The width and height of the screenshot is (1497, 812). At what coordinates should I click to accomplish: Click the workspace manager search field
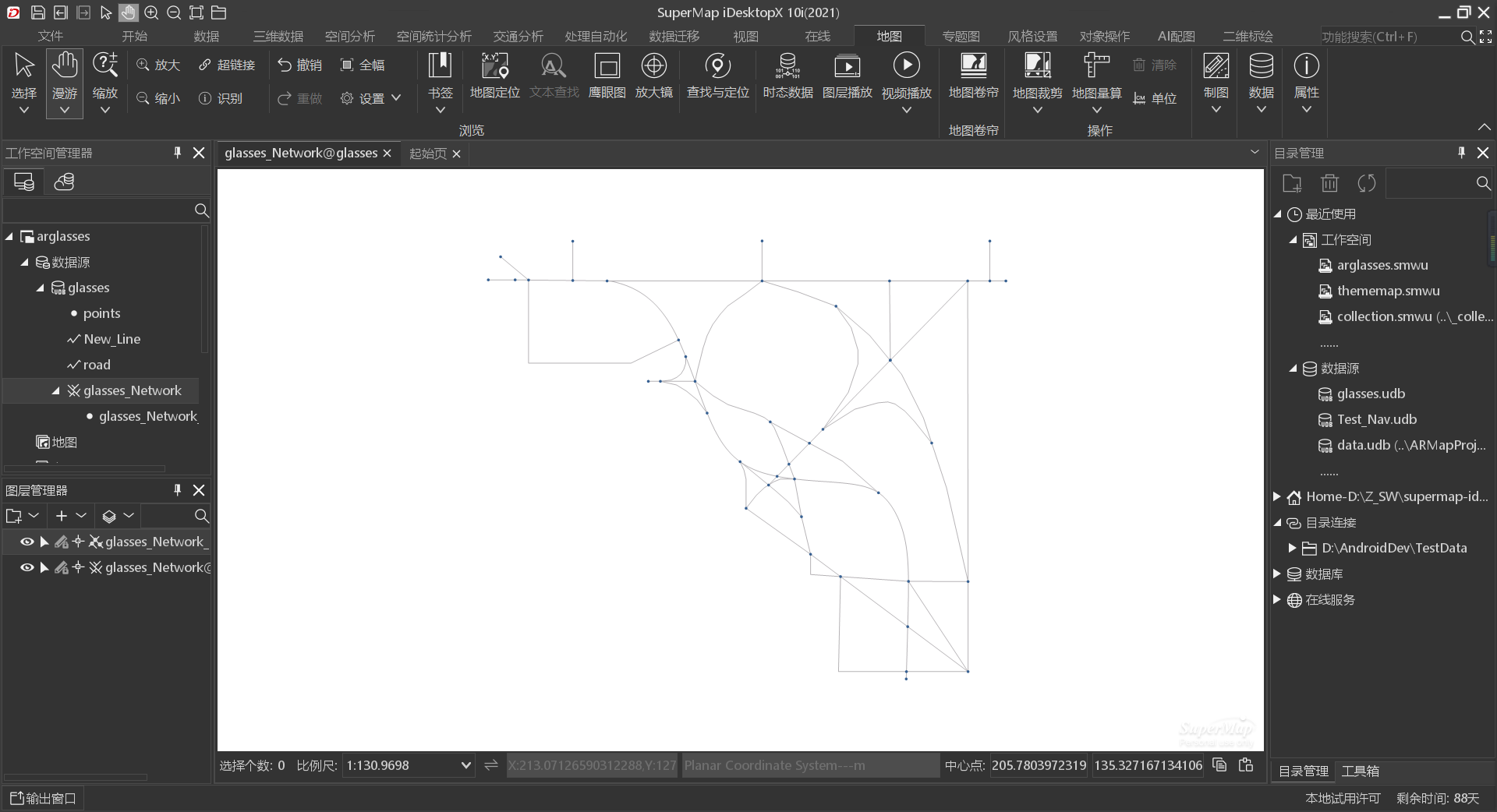tap(98, 210)
